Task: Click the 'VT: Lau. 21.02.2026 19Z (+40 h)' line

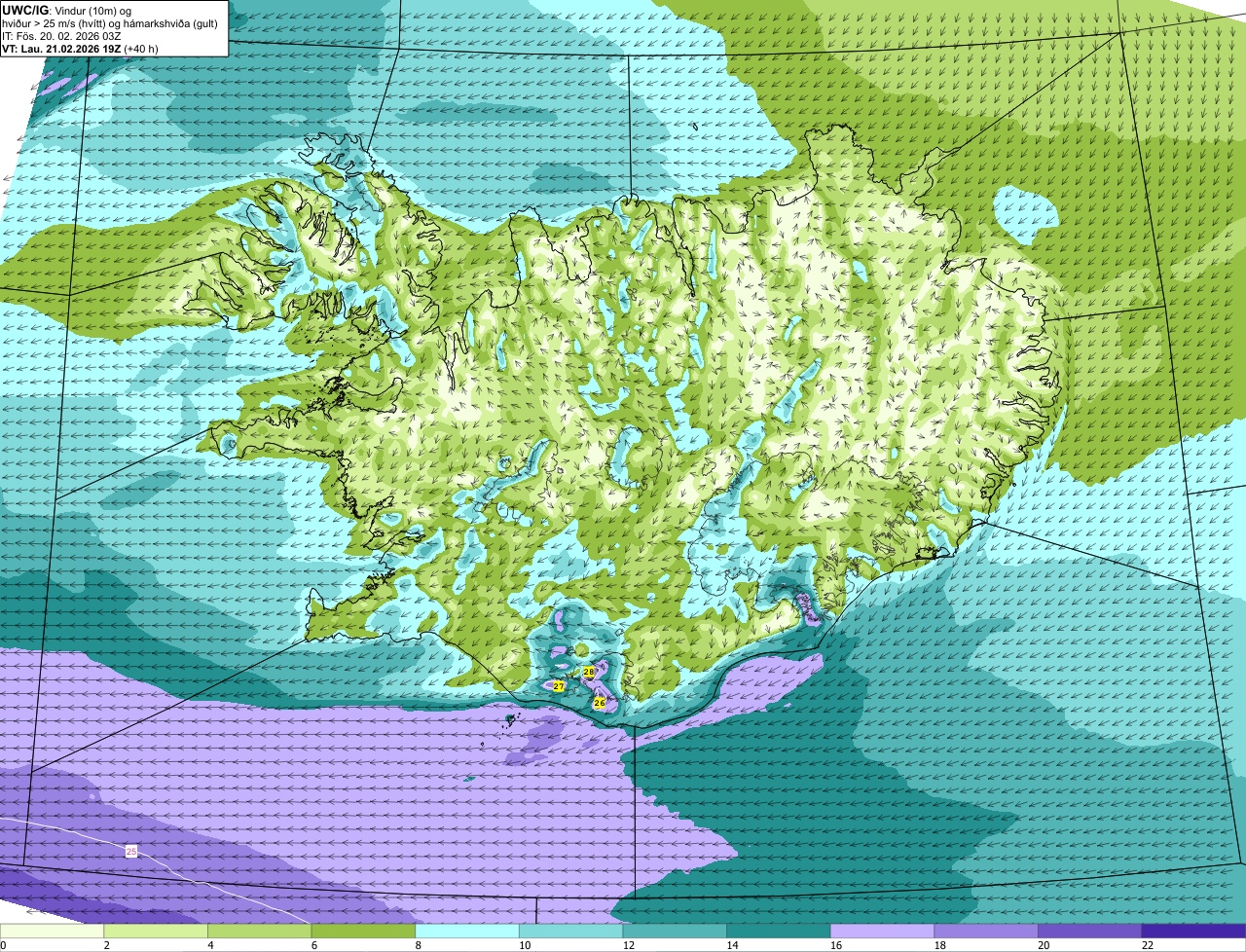Action: pyautogui.click(x=81, y=48)
